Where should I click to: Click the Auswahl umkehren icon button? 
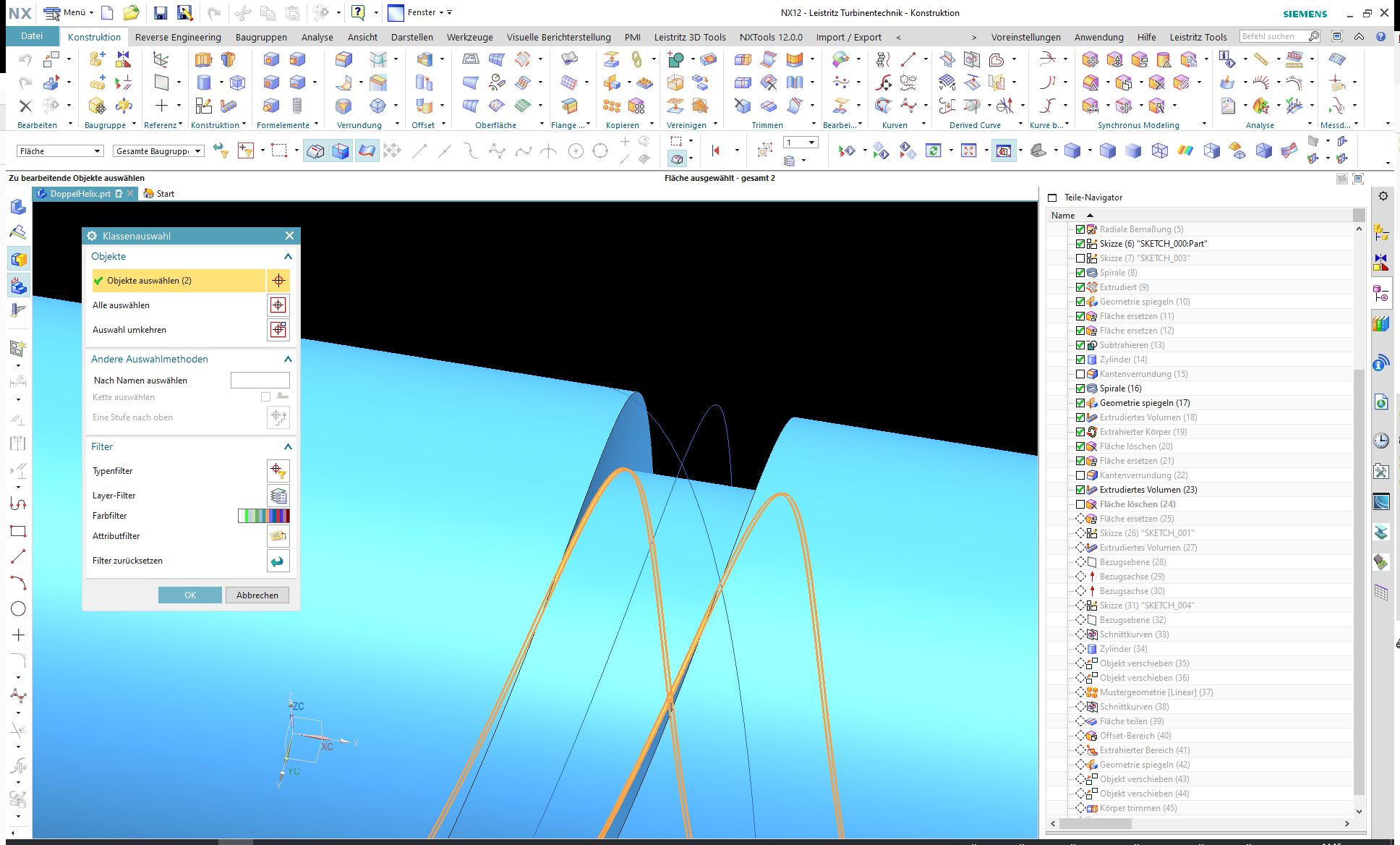point(278,330)
